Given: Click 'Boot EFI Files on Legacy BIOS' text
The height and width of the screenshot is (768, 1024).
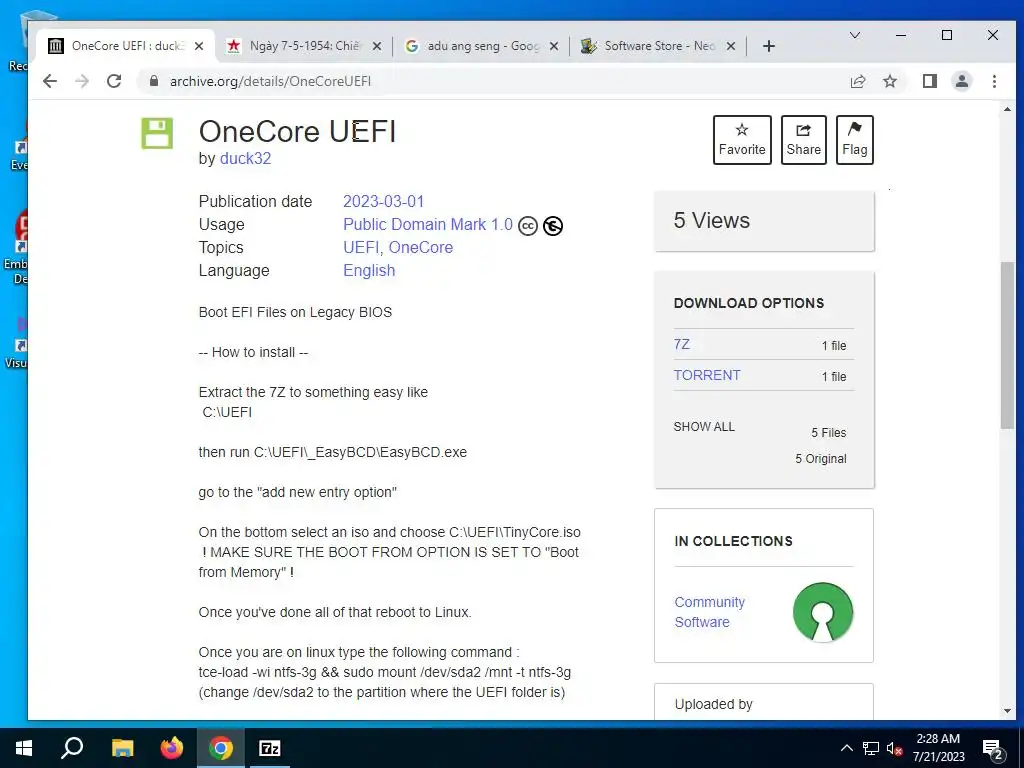Looking at the screenshot, I should pyautogui.click(x=295, y=312).
